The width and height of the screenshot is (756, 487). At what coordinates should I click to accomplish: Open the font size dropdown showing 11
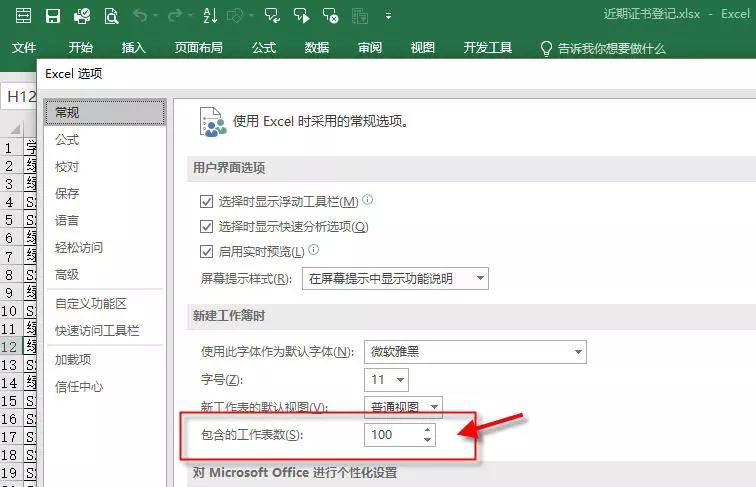coord(387,379)
